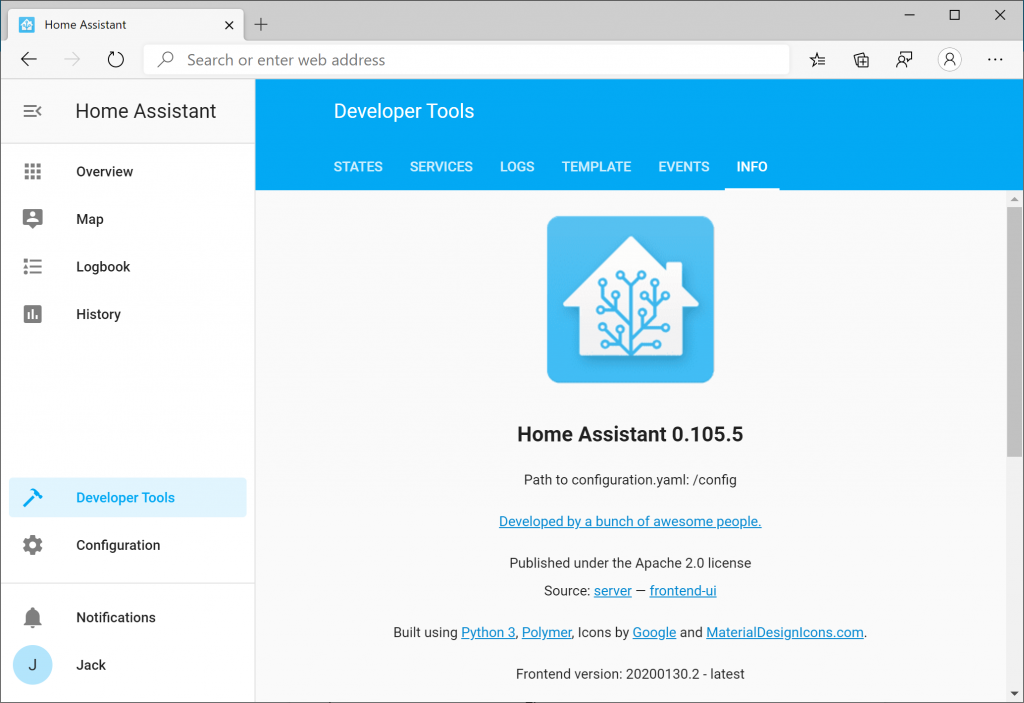Click the 'Frontend version: 20200130.2 - latest' text
Screen dimensions: 1024x703
(630, 674)
